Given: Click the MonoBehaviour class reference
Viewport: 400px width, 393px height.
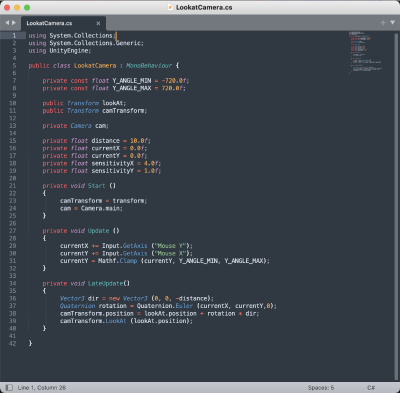Looking at the screenshot, I should [149, 66].
